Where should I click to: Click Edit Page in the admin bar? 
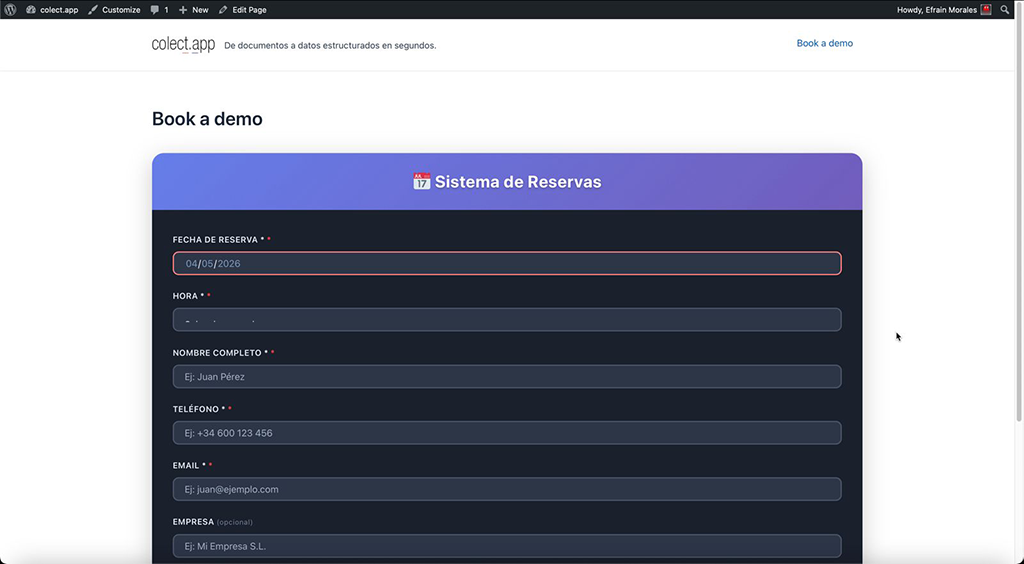point(243,10)
